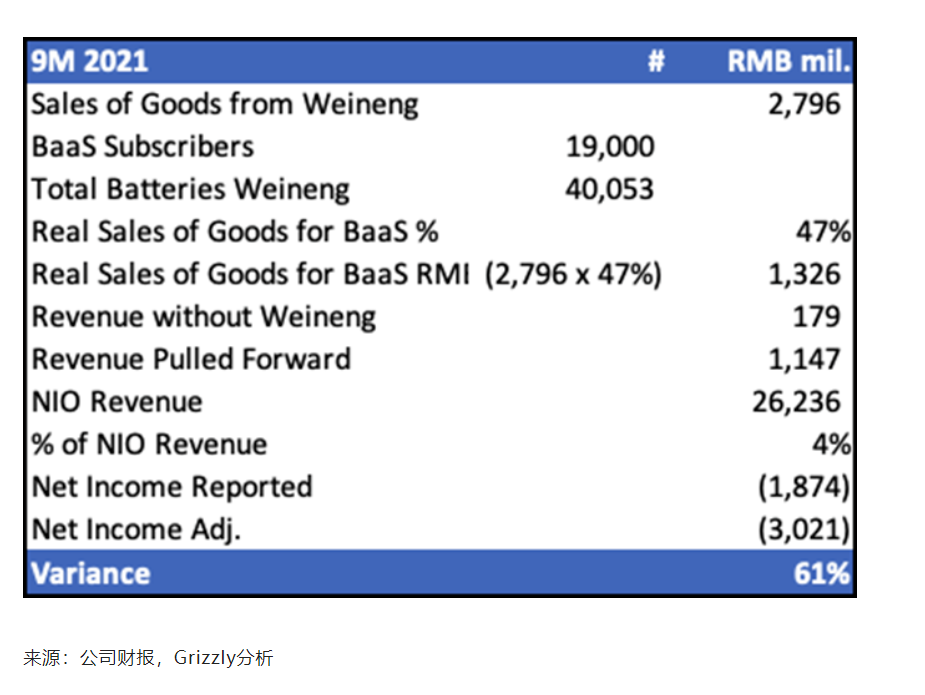Screen dimensions: 925x695
Task: Click the 'Revenue without Weineng' row label
Action: pyautogui.click(x=204, y=317)
